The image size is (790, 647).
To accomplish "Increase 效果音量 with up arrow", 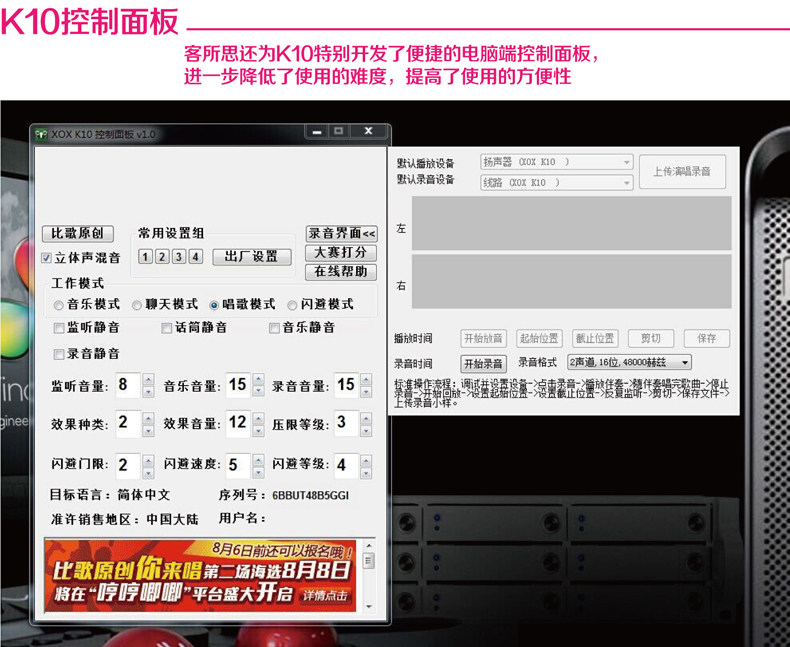I will [258, 418].
